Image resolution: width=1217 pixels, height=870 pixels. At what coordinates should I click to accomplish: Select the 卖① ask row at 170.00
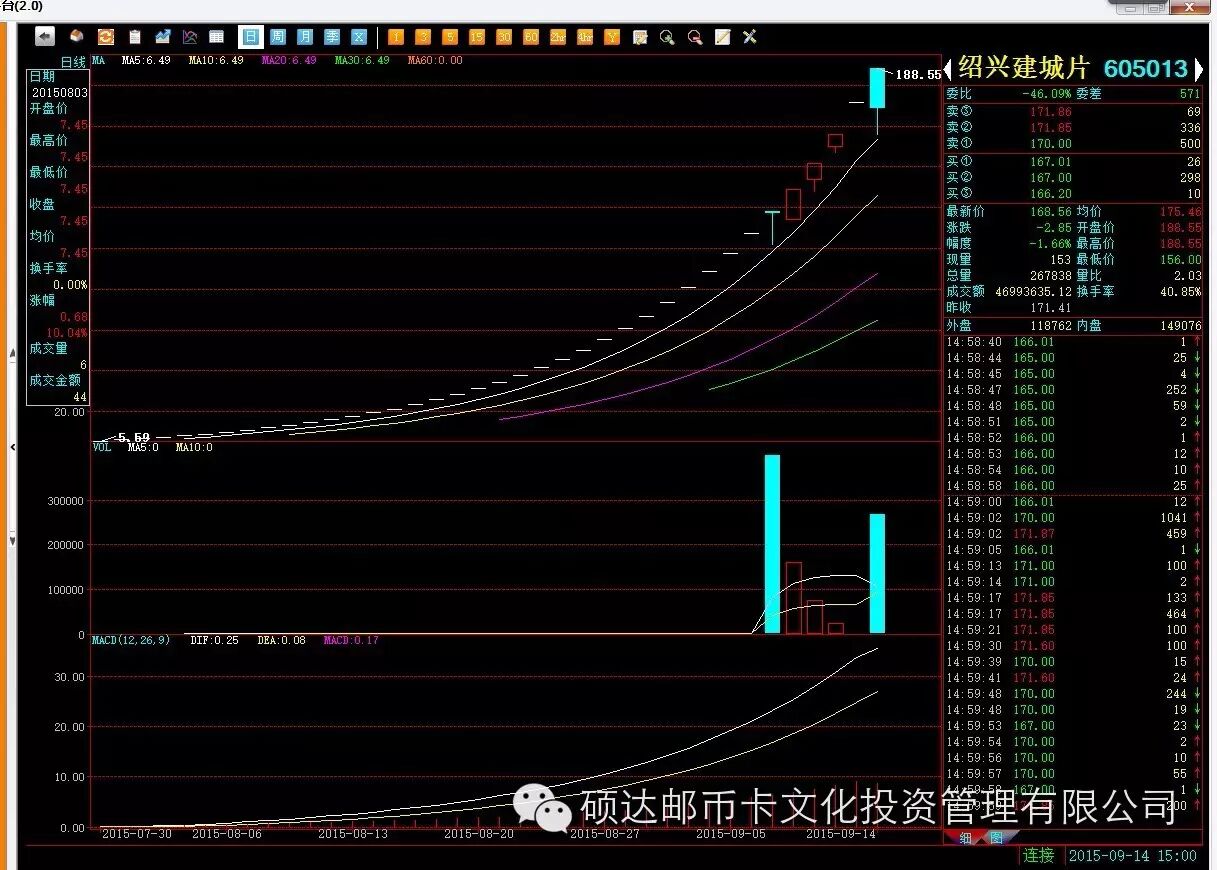pos(1074,144)
